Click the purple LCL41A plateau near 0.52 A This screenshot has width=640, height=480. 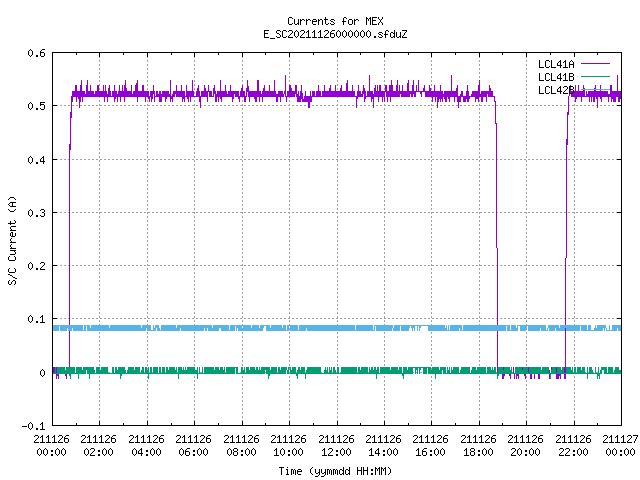point(282,94)
